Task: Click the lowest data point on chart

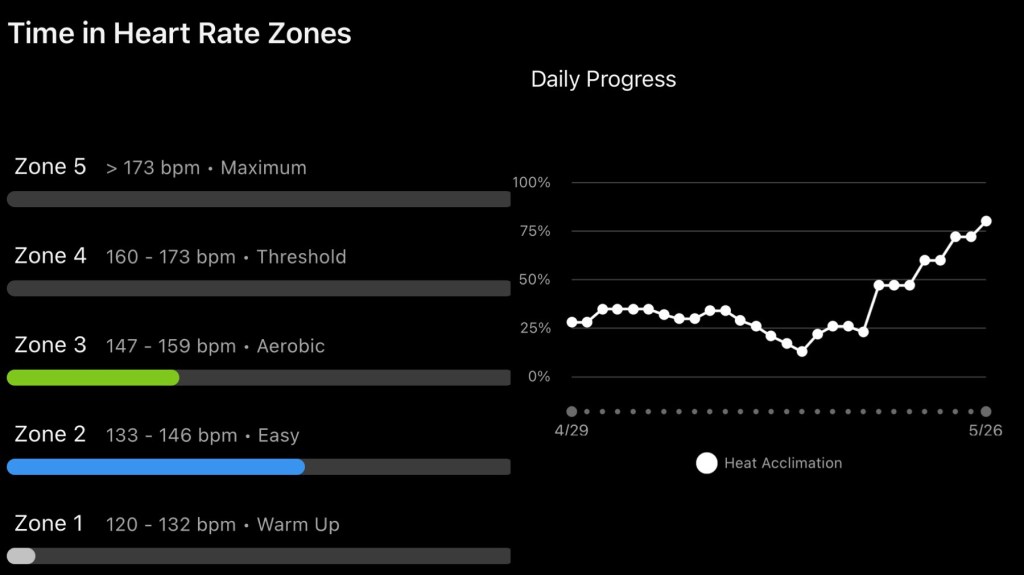Action: [x=802, y=351]
